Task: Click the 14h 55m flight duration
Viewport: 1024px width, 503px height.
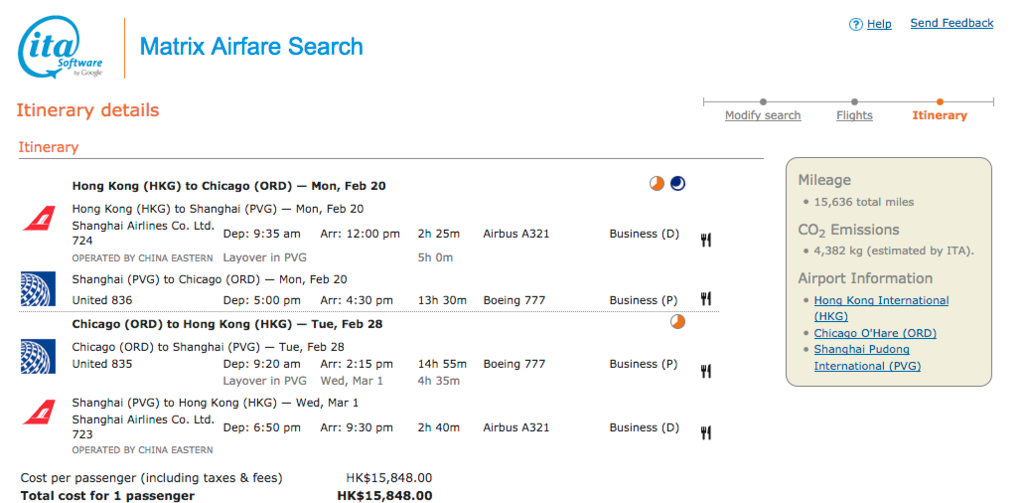Action: click(442, 364)
